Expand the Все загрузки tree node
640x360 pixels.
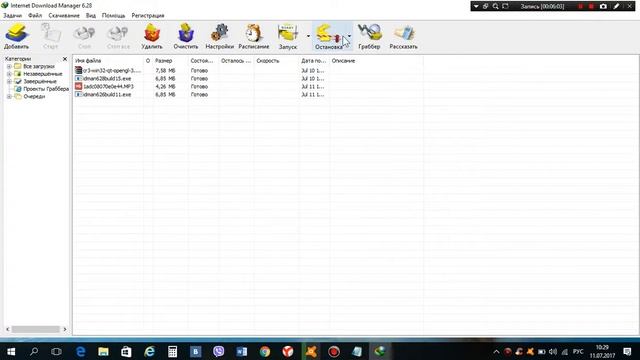point(9,66)
